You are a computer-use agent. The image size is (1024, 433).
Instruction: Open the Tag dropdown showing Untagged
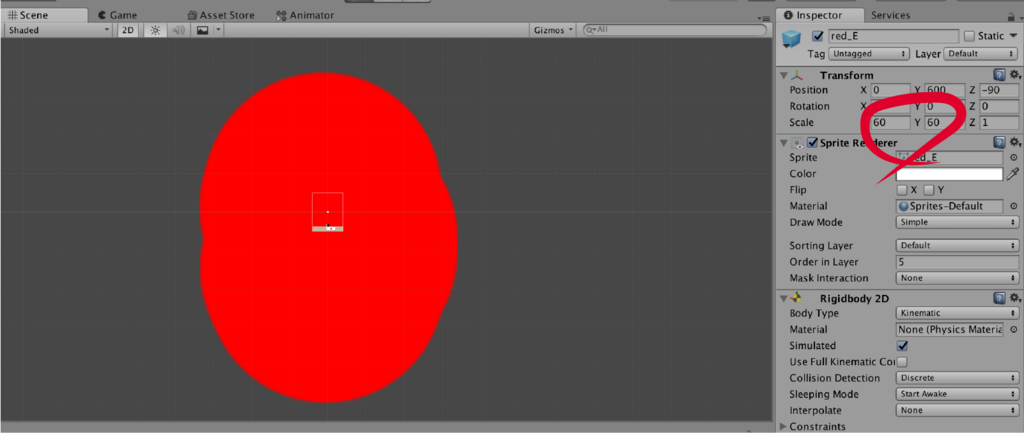pyautogui.click(x=869, y=54)
